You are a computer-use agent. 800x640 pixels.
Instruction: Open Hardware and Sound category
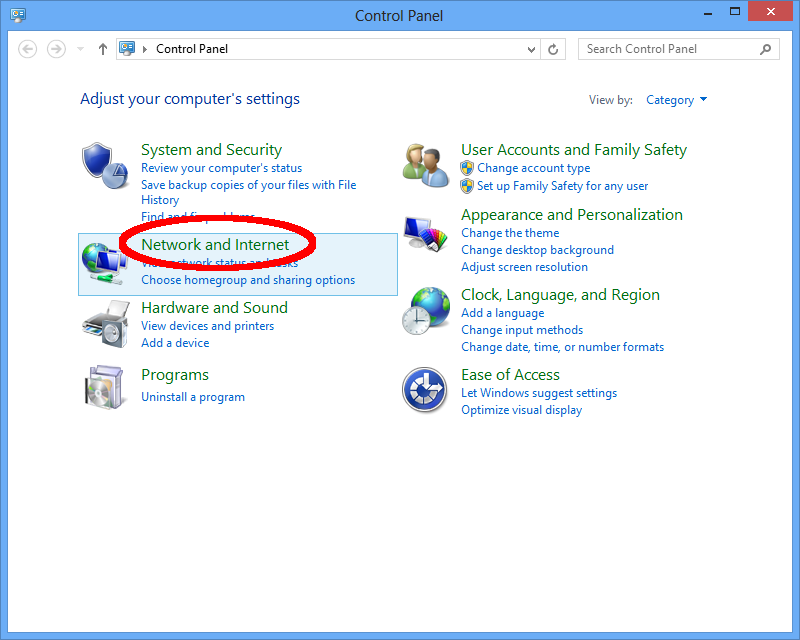214,308
